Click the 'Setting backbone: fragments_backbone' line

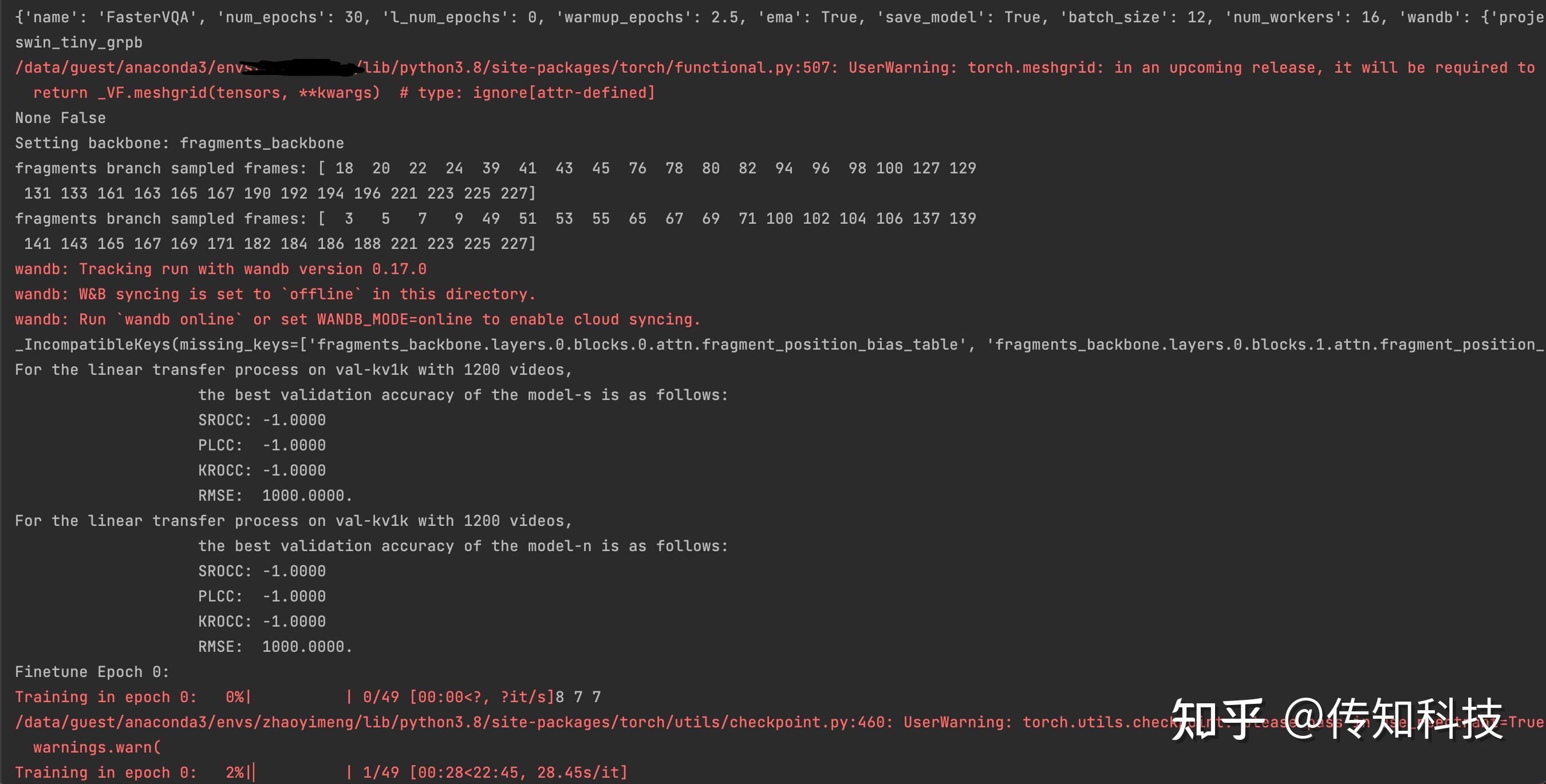[179, 144]
